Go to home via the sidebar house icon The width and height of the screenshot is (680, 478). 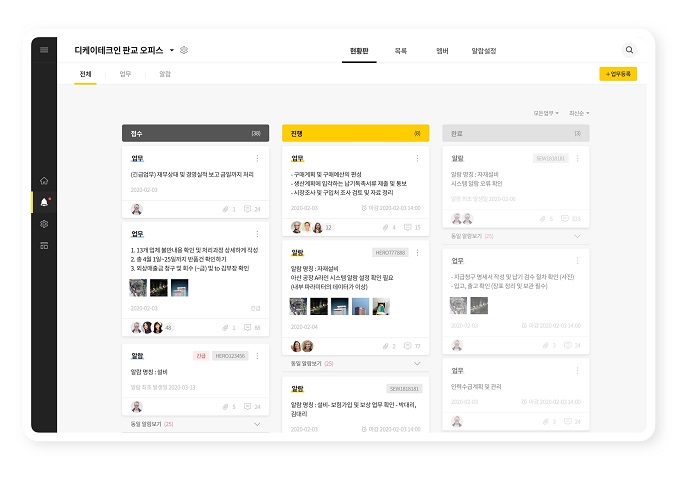pos(44,181)
